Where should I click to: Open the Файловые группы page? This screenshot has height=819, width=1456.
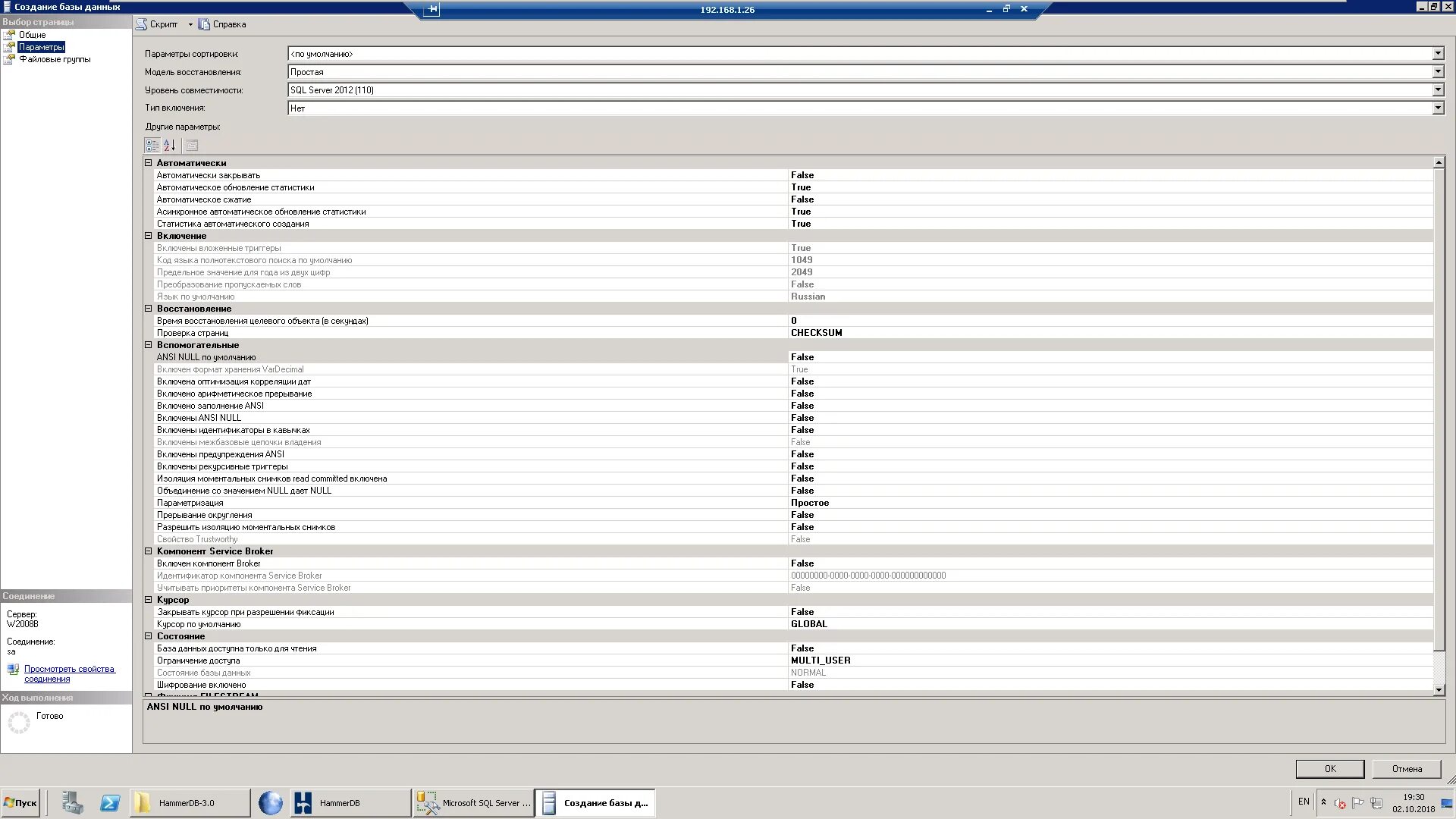[x=54, y=59]
